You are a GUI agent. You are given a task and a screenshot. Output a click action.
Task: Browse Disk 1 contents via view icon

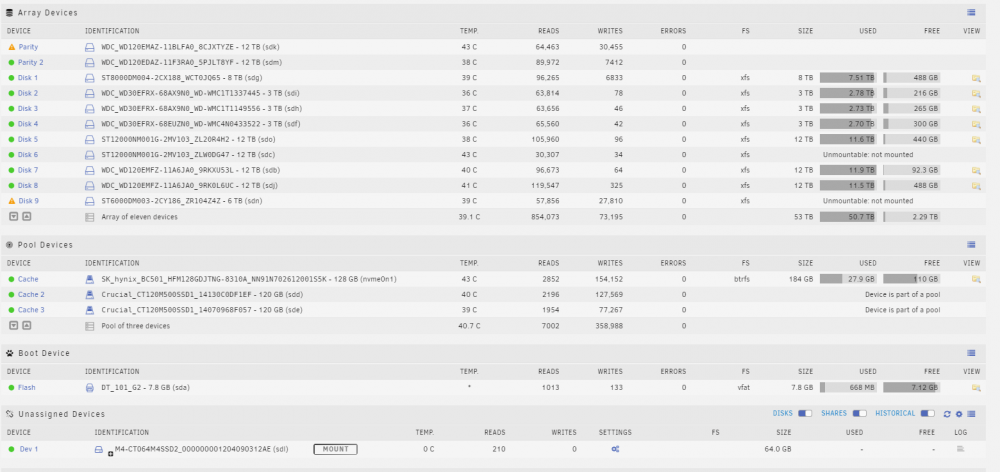[975, 78]
